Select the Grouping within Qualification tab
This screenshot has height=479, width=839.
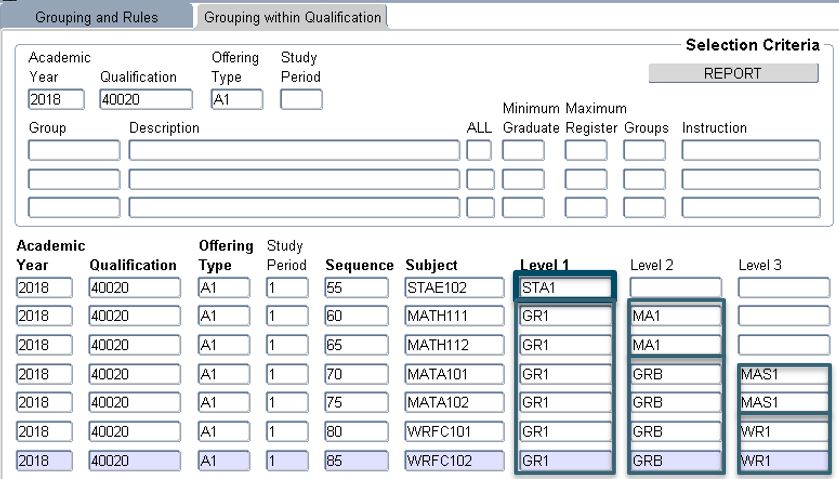coord(292,17)
